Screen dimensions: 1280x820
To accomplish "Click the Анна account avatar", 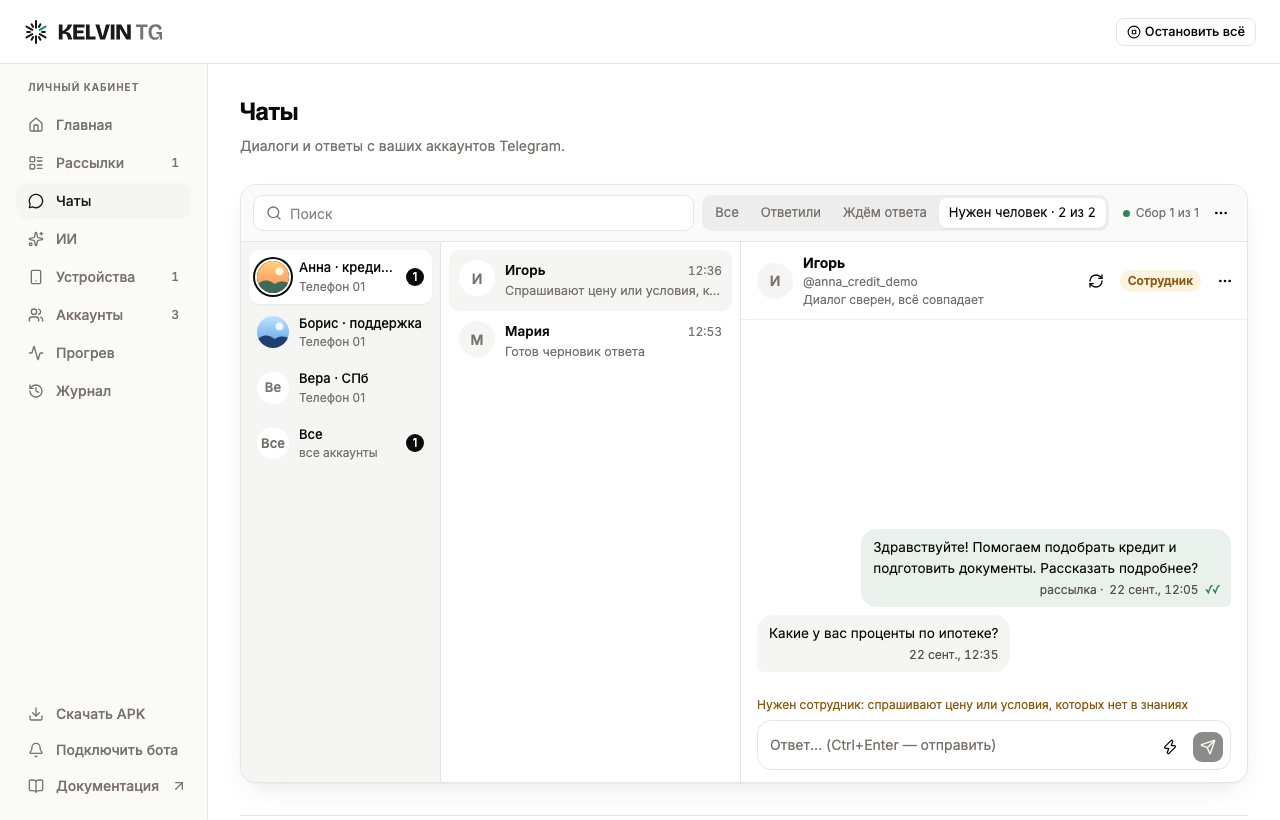I will (273, 277).
